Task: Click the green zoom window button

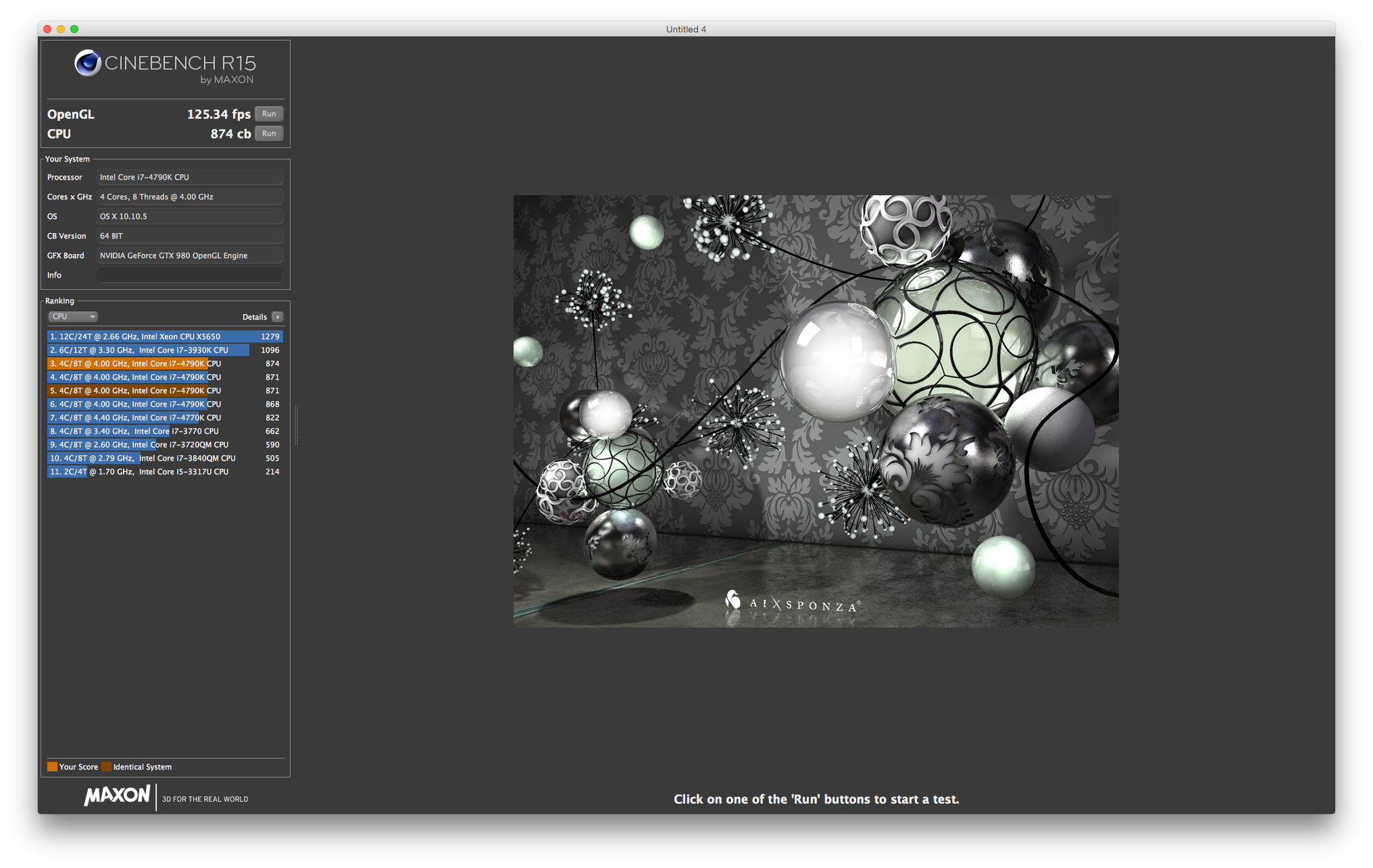Action: (74, 29)
